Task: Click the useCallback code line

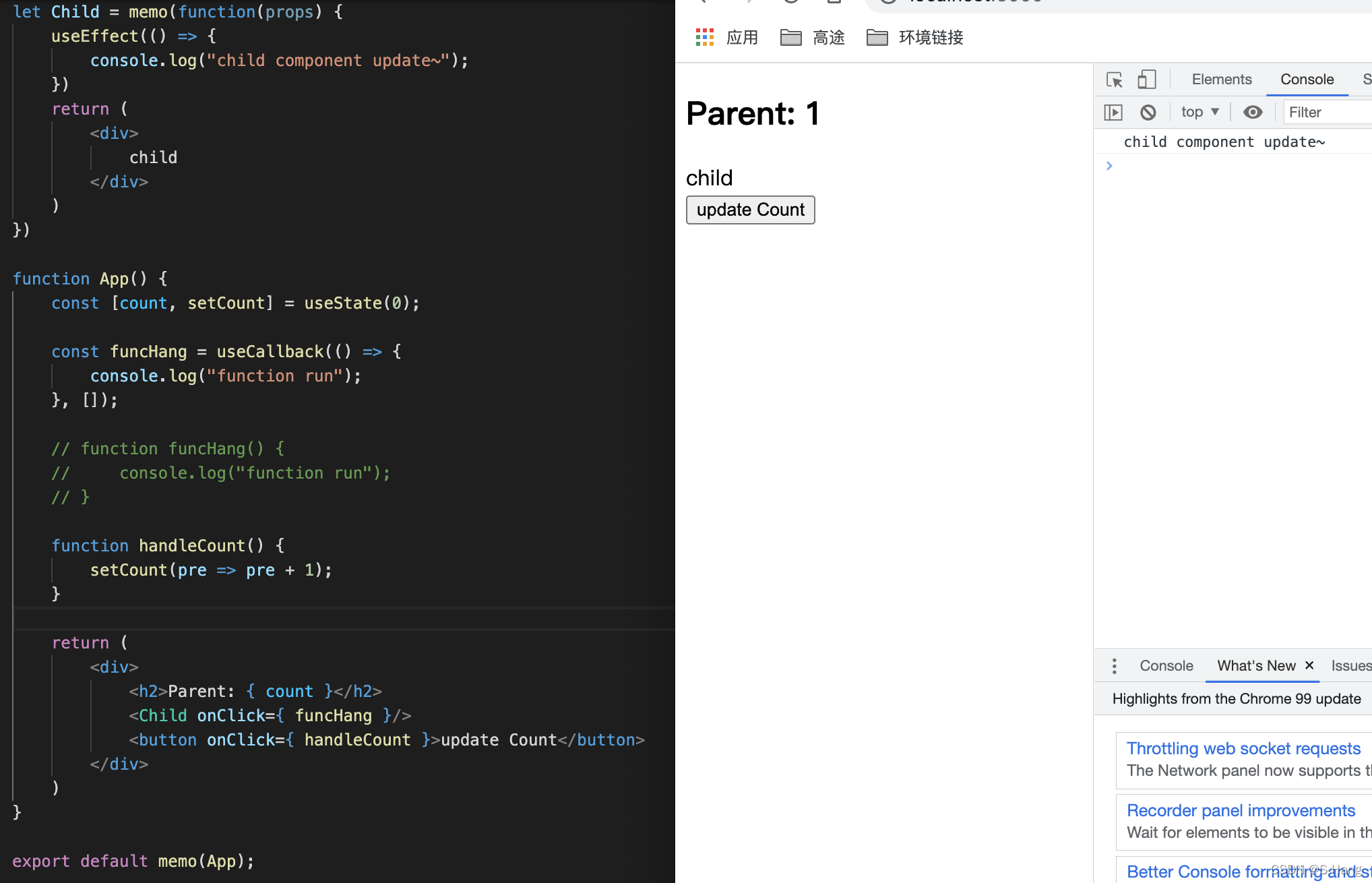Action: [x=226, y=352]
